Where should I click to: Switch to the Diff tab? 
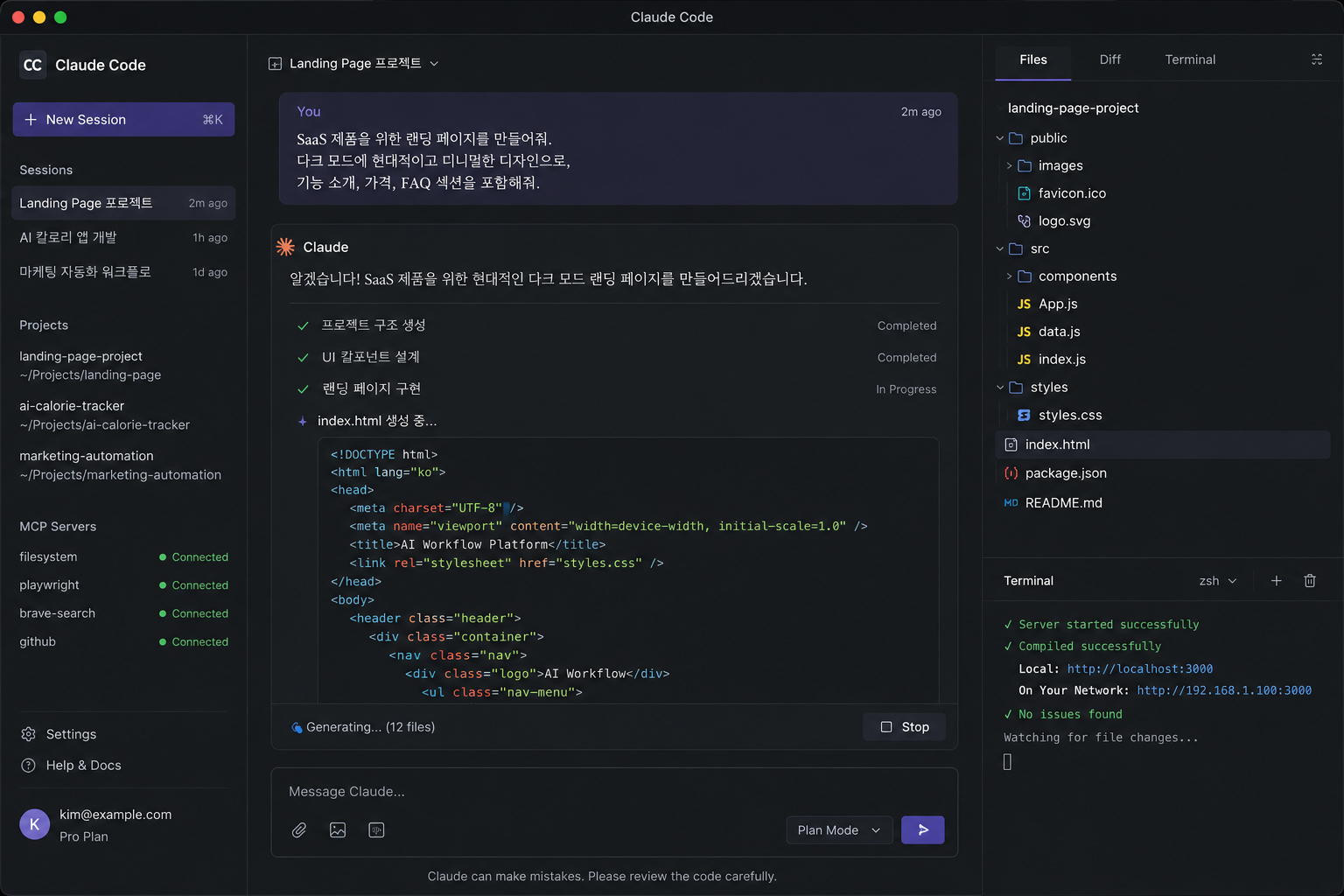[x=1109, y=59]
